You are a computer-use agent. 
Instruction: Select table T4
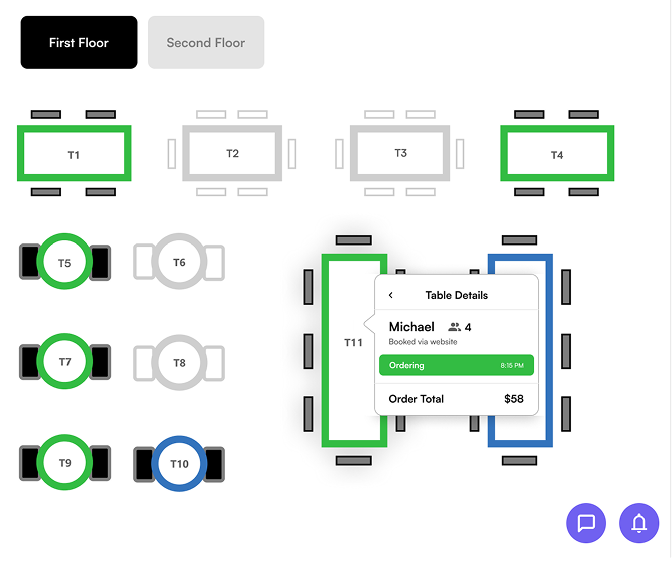coord(557,154)
